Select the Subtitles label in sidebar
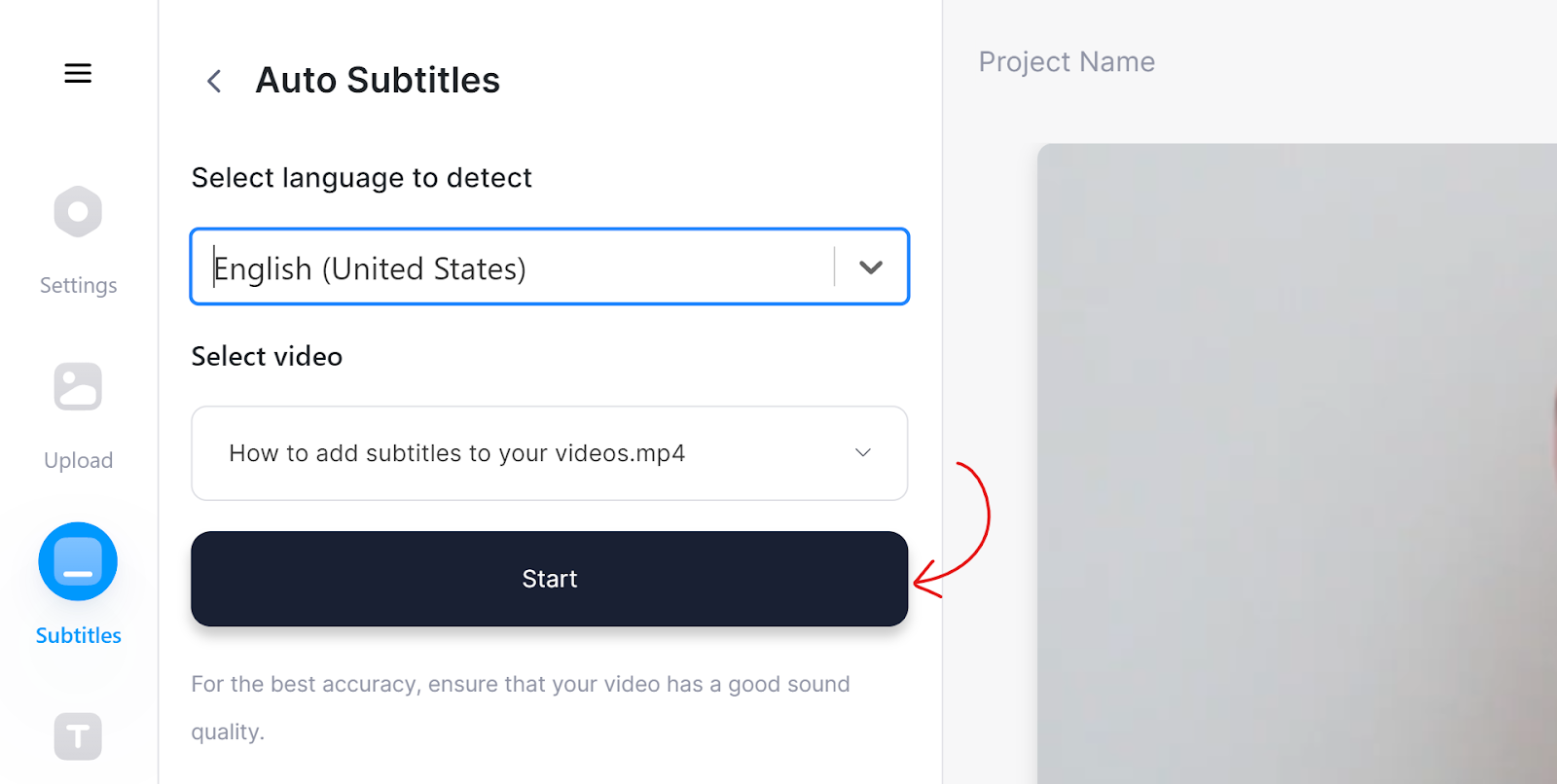The image size is (1557, 784). click(78, 635)
